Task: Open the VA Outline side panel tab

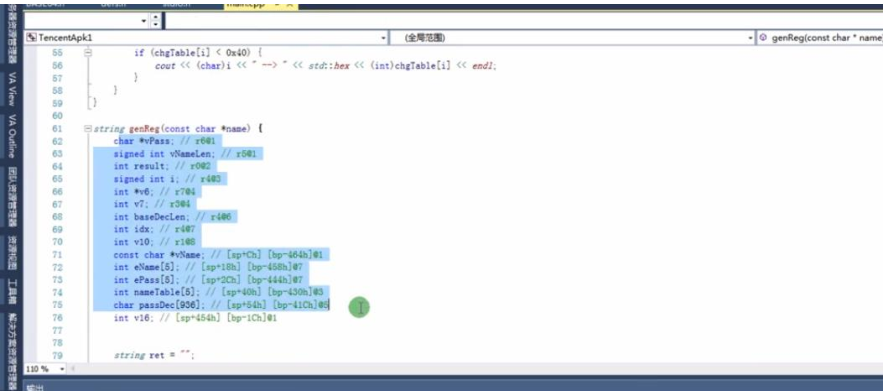Action: tap(11, 136)
